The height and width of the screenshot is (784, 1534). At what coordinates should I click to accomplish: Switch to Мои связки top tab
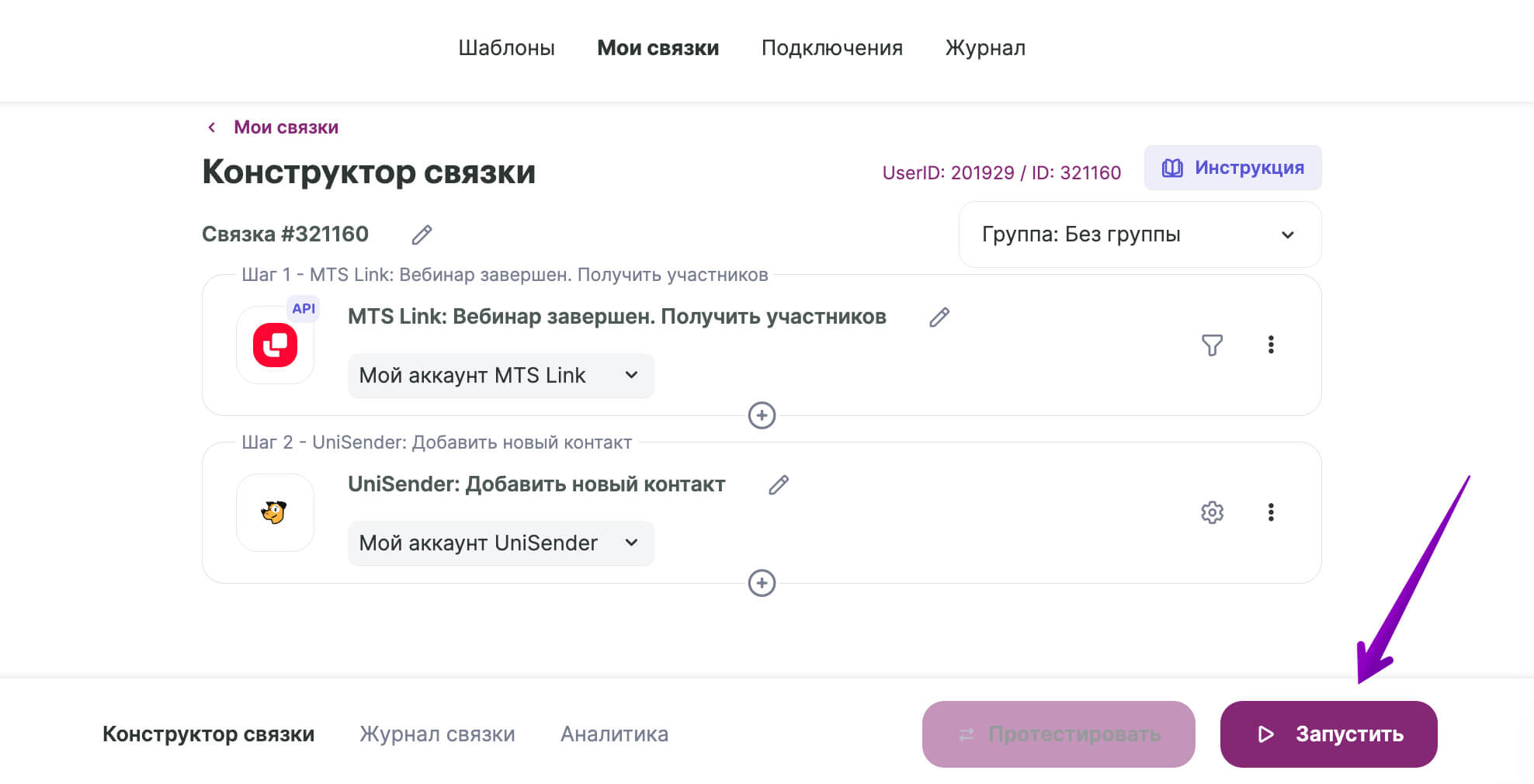click(658, 48)
